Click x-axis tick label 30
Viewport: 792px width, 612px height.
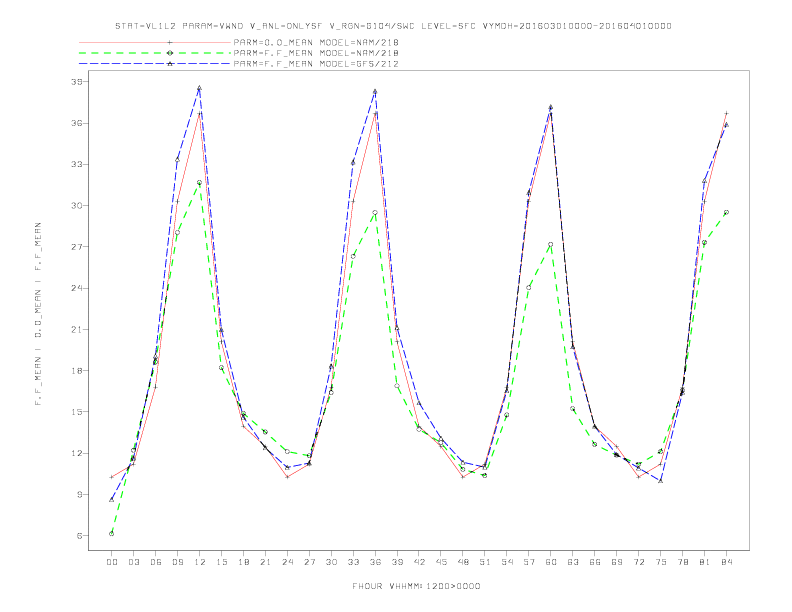click(331, 562)
